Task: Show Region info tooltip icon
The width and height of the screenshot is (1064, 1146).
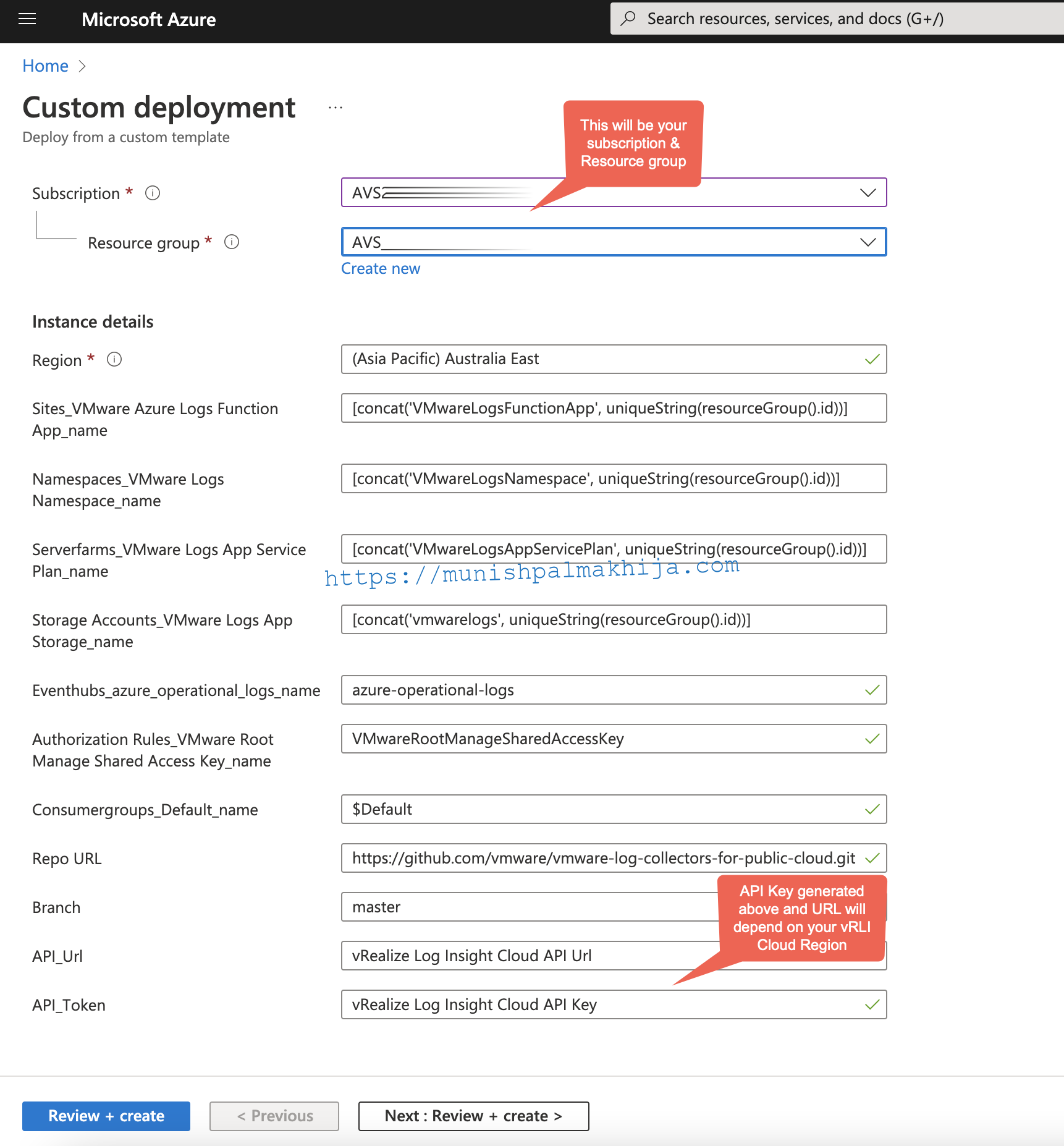Action: coord(114,359)
